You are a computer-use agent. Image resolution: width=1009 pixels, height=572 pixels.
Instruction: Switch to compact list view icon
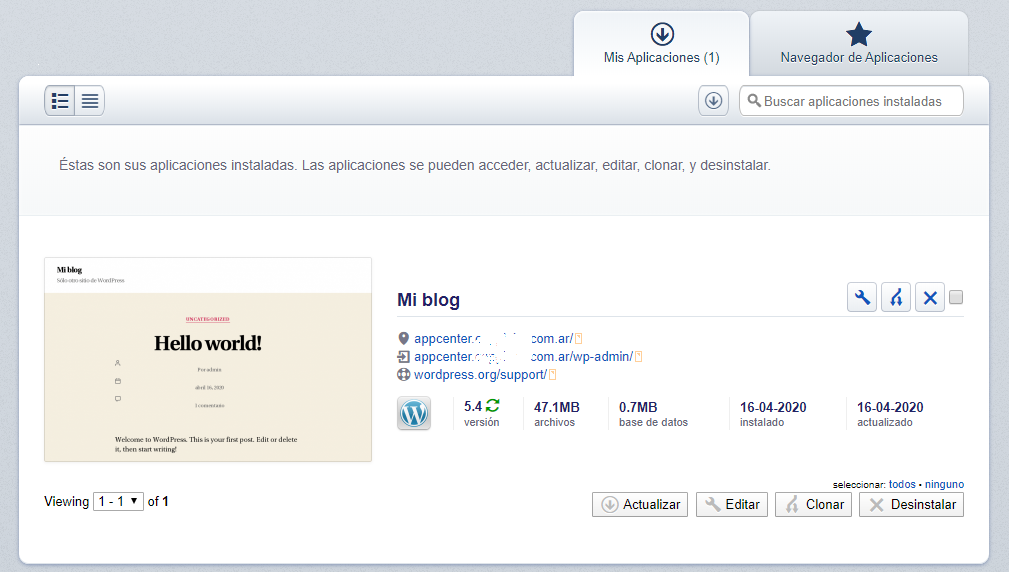[89, 101]
